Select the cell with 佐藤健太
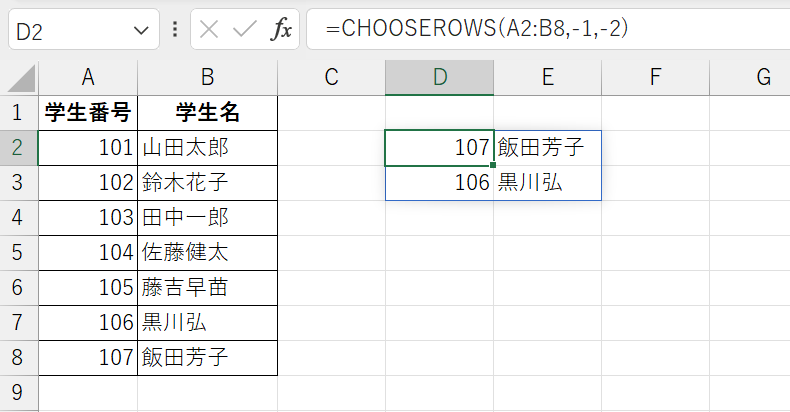Viewport: 790px width, 412px height. (208, 253)
